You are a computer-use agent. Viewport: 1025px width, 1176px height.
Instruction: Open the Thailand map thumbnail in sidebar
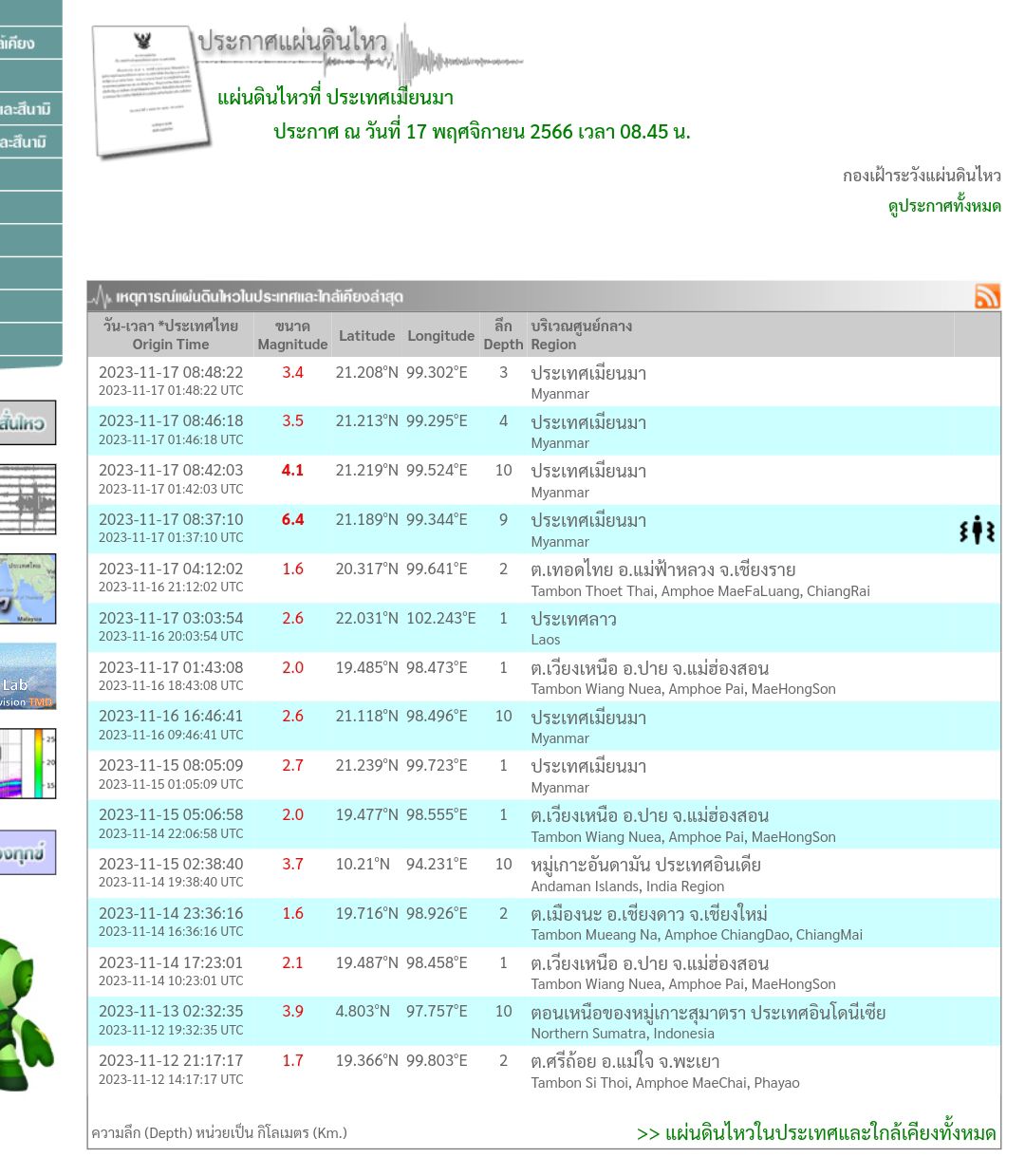click(28, 588)
